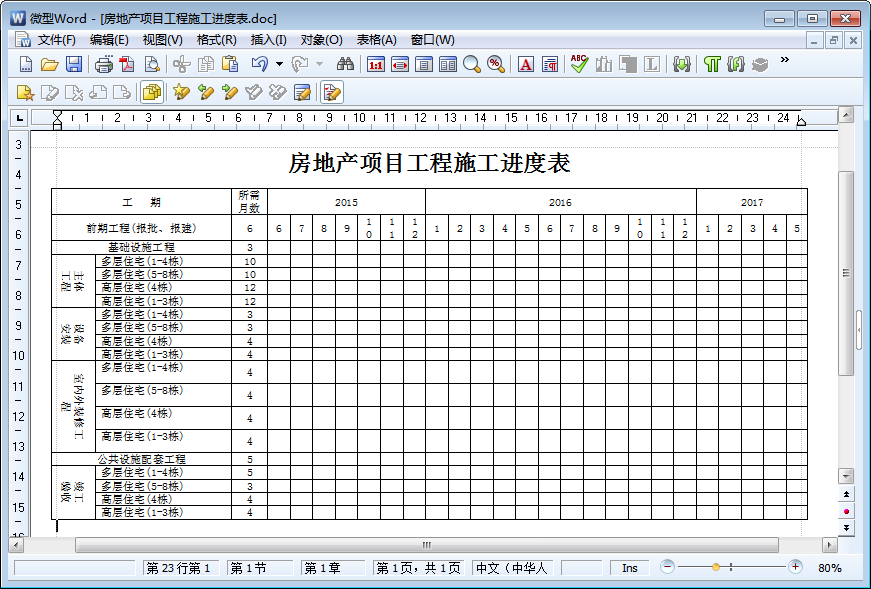Open a file with the folder icon

49,64
